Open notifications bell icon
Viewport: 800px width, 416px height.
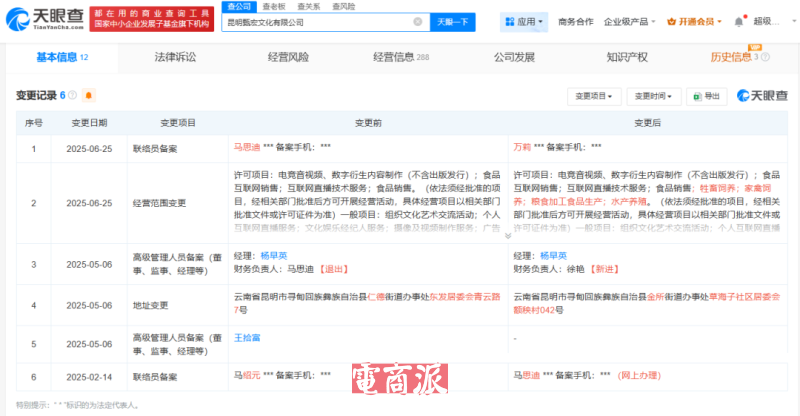point(739,22)
